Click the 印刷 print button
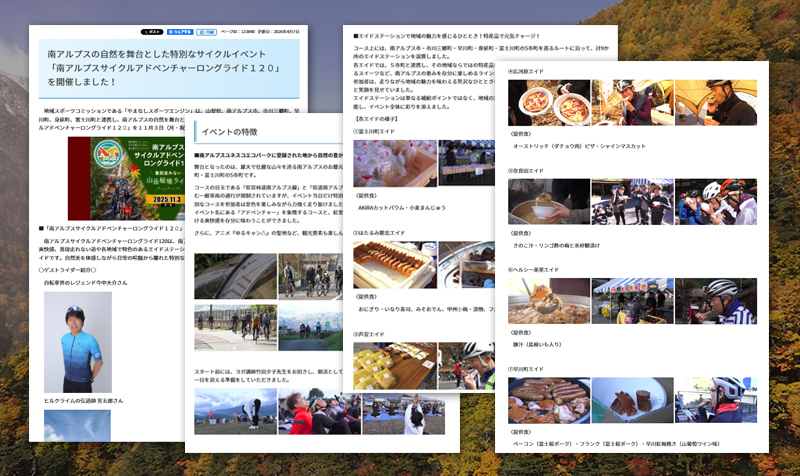Image resolution: width=800 pixels, height=476 pixels. point(207,32)
